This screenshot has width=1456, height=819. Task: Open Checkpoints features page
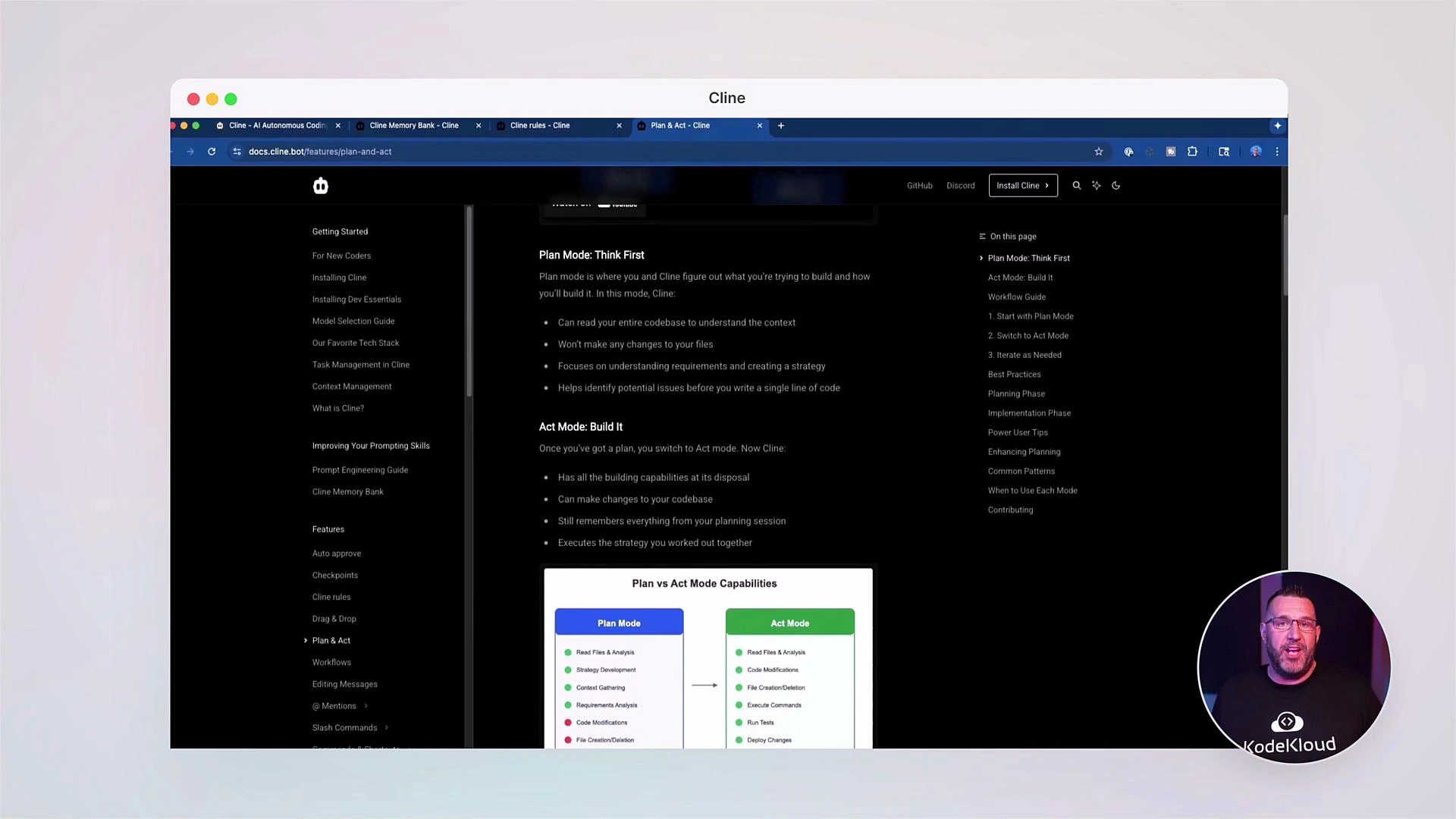[x=335, y=576]
